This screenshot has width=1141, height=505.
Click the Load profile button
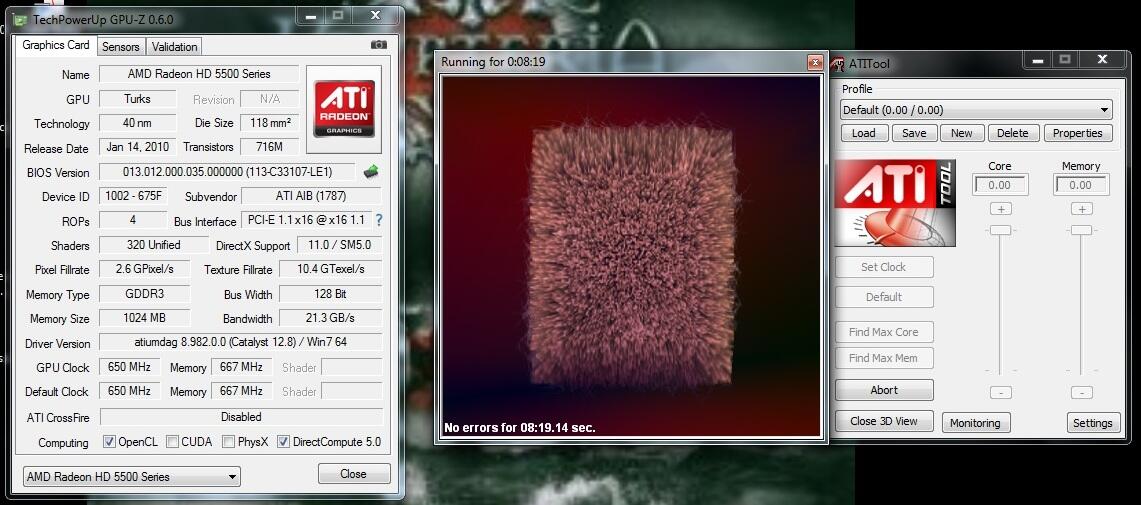864,133
